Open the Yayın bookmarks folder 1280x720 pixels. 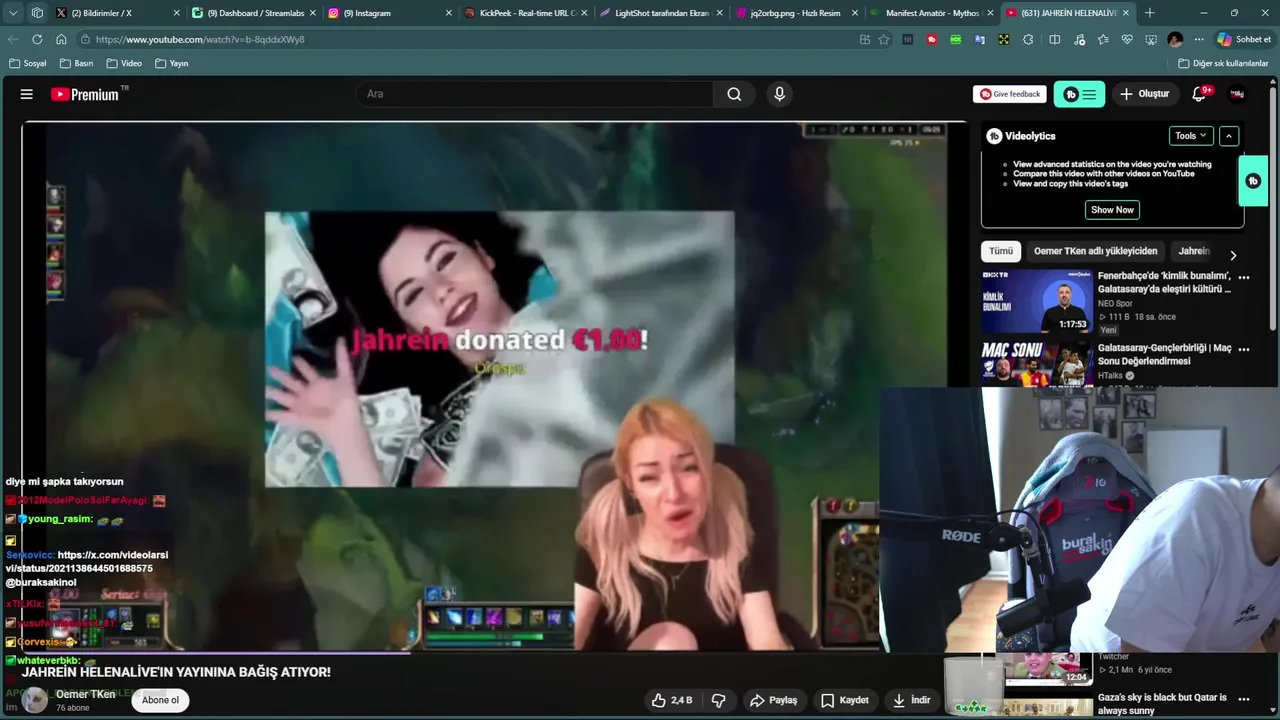pyautogui.click(x=171, y=63)
